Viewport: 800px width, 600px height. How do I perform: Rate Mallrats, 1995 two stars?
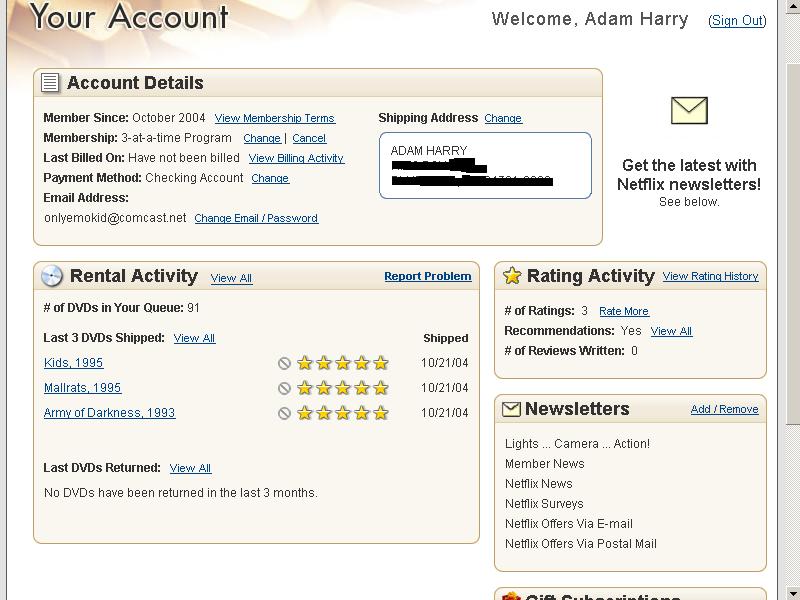pos(323,388)
